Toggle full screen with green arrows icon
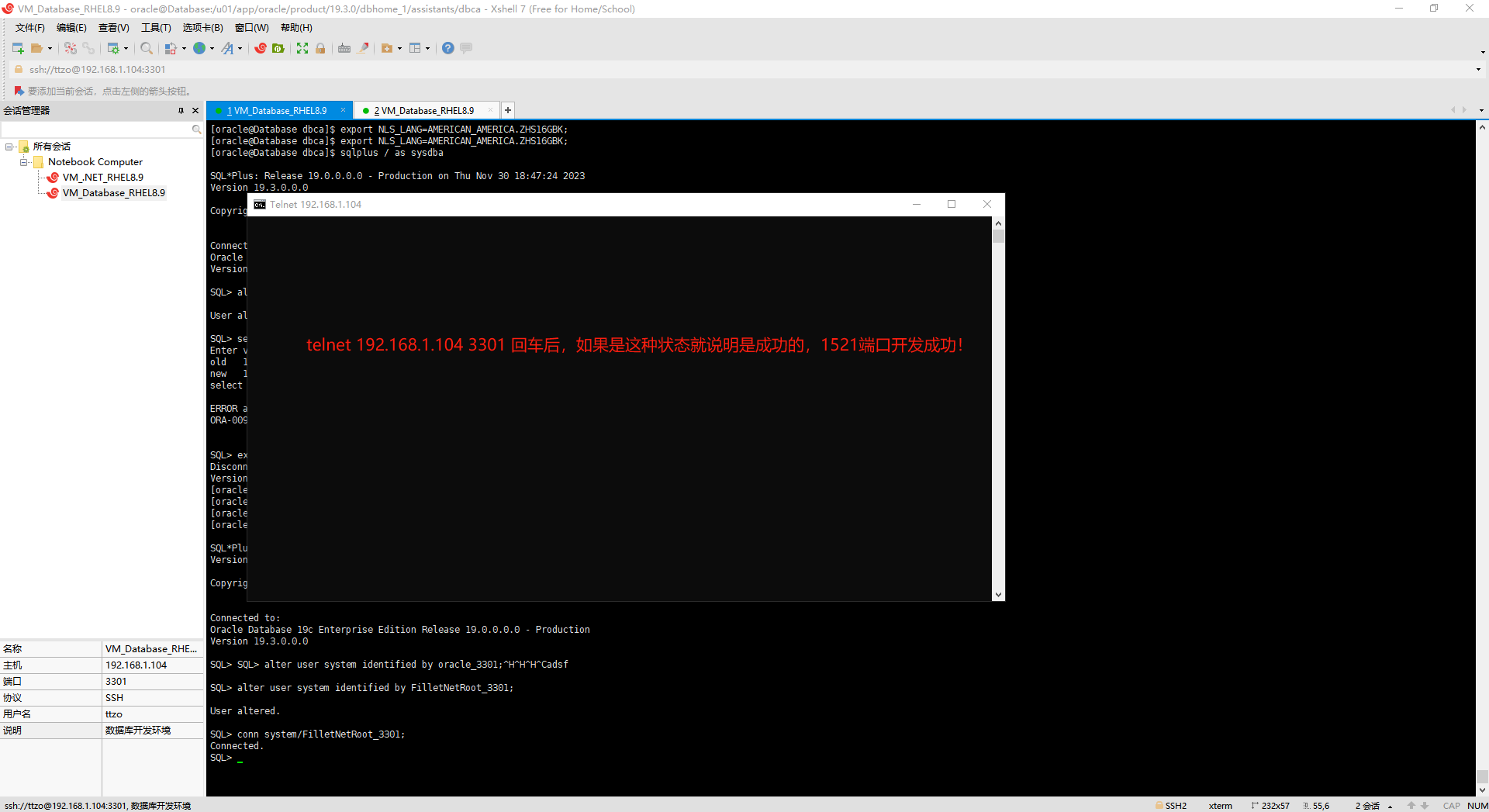The image size is (1489, 812). click(302, 48)
